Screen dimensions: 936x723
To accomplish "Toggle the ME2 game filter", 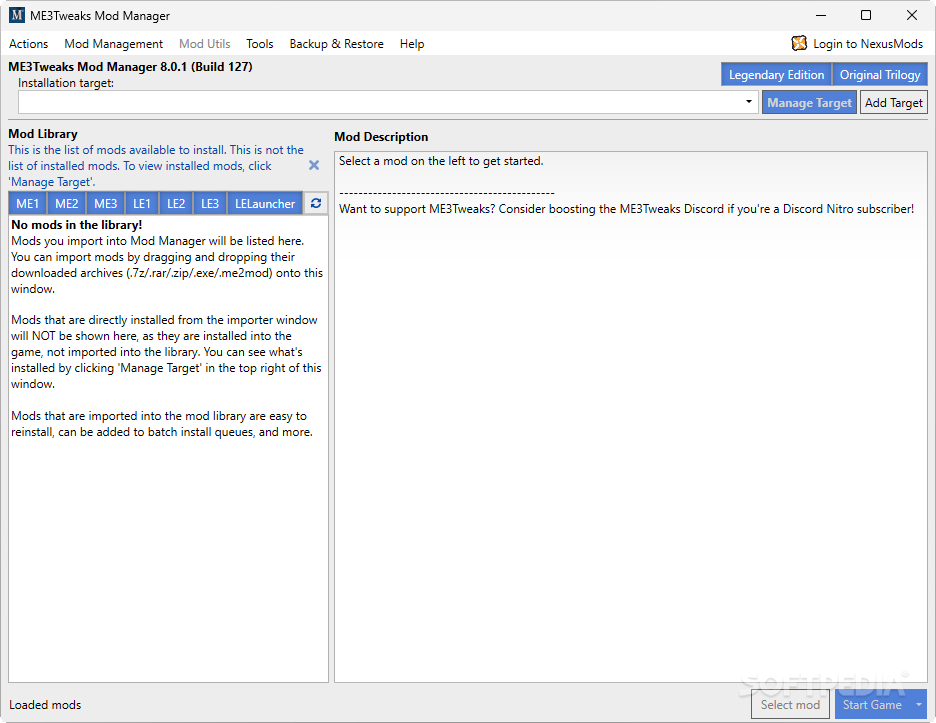I will pyautogui.click(x=66, y=204).
